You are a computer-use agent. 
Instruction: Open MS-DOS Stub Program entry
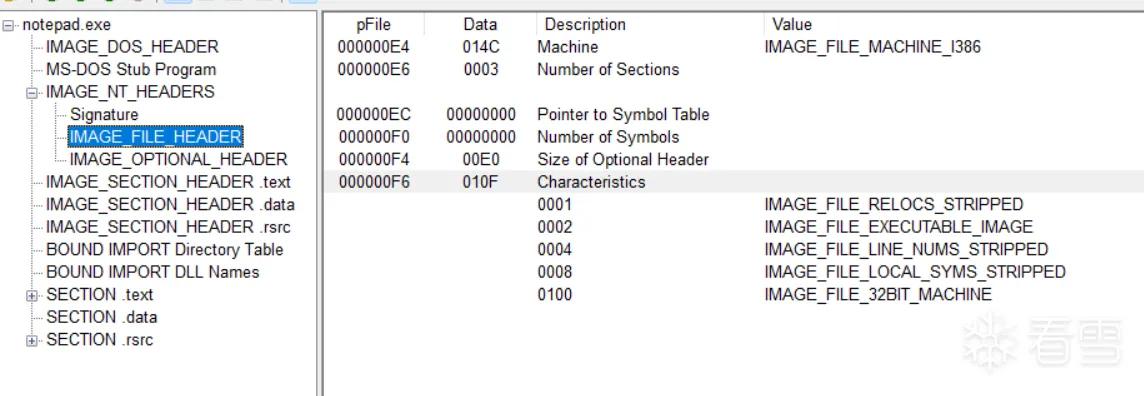(131, 70)
